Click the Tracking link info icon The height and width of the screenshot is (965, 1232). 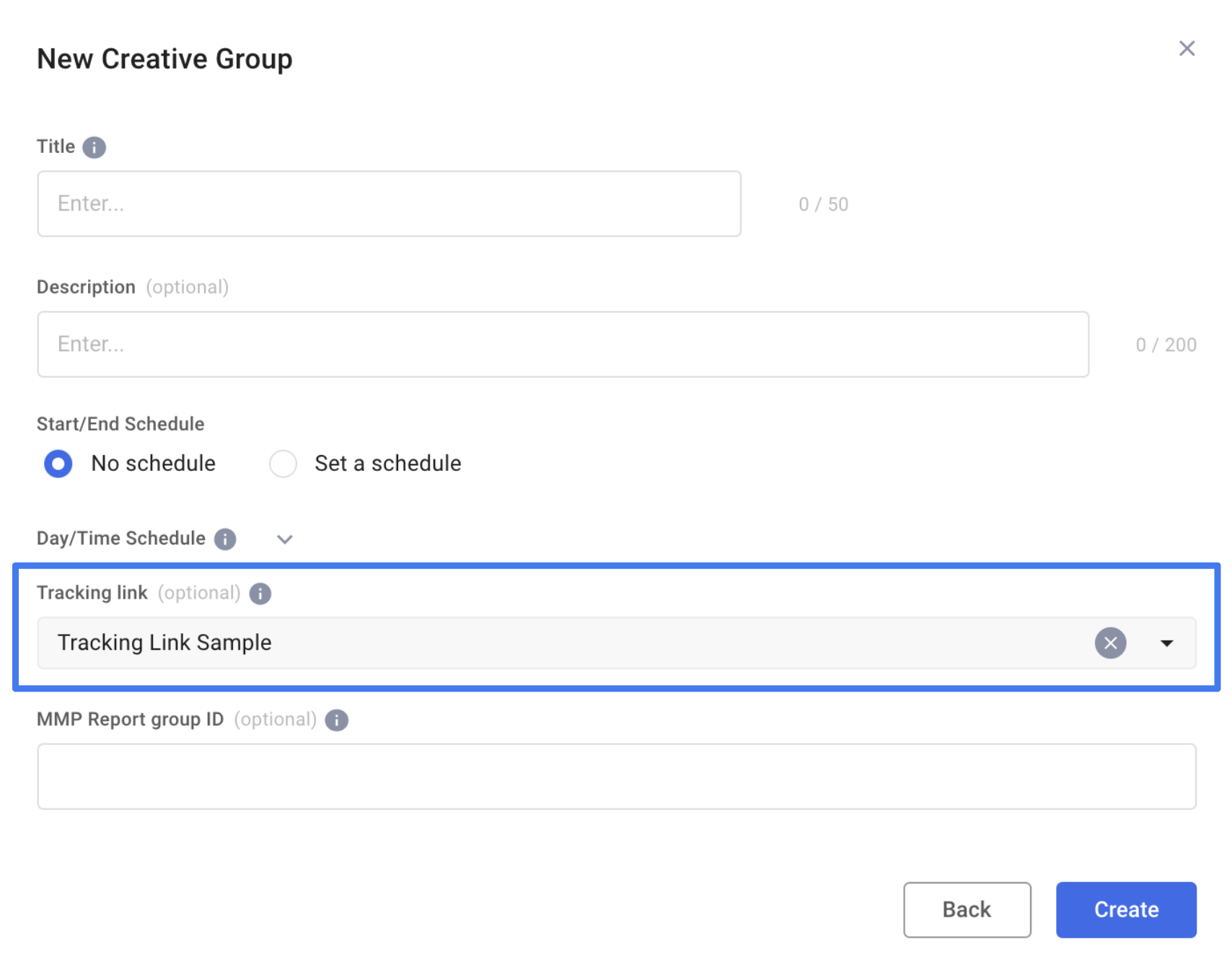coord(260,594)
